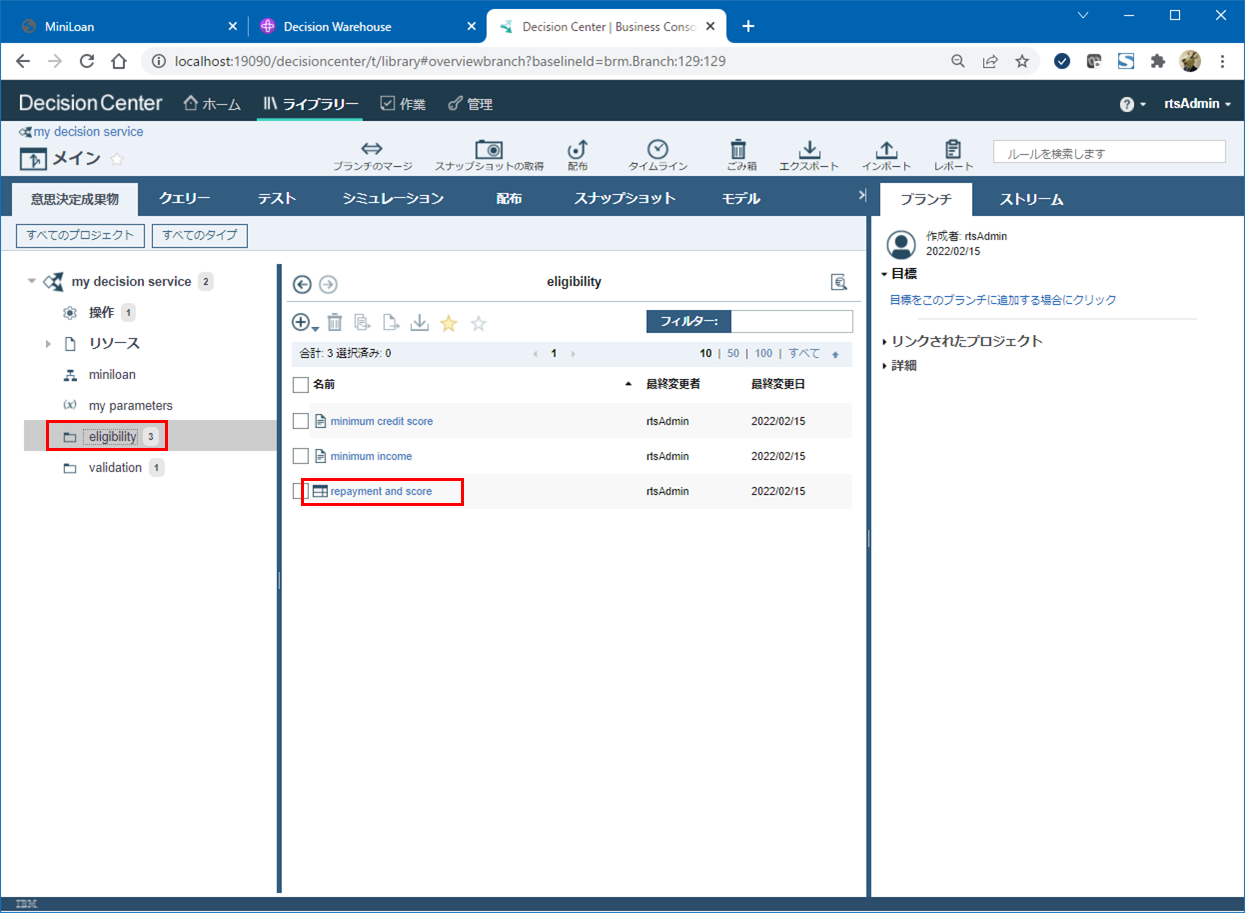This screenshot has width=1245, height=913.
Task: Click the add goal to branch link
Action: coord(1003,300)
